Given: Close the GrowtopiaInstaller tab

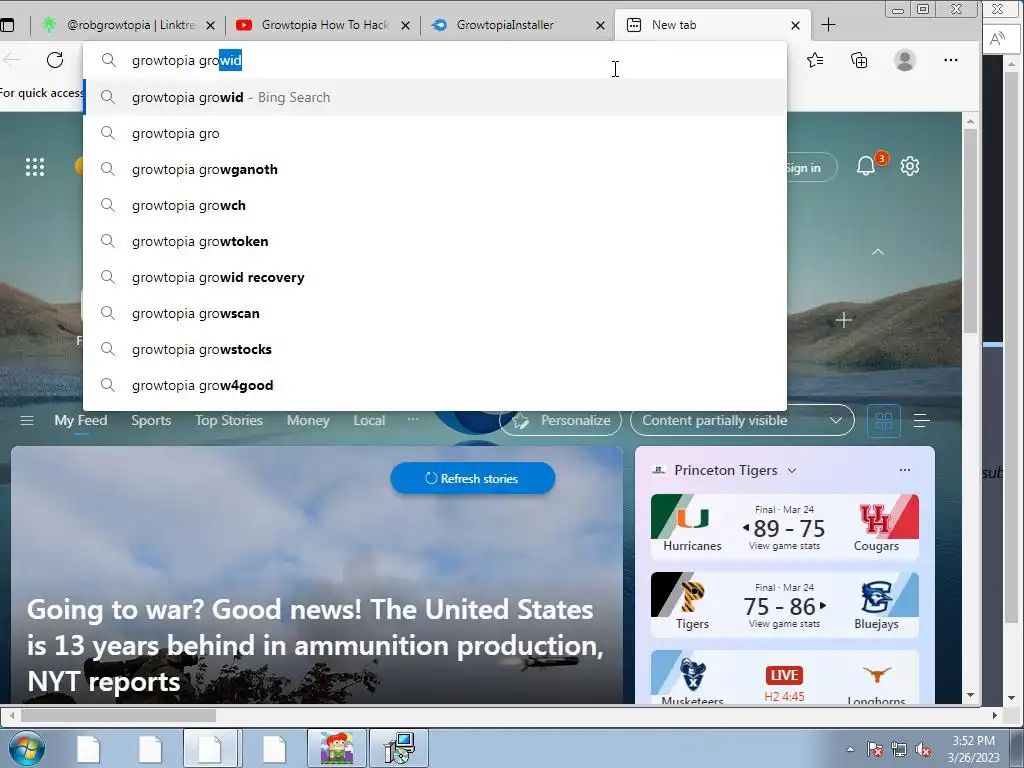Looking at the screenshot, I should click(600, 25).
